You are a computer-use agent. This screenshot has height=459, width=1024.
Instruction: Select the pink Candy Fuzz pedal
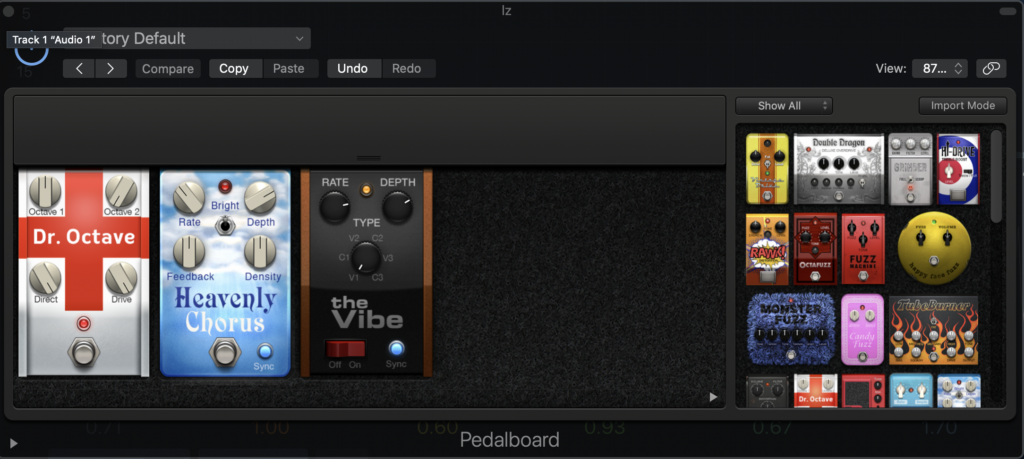pos(862,329)
